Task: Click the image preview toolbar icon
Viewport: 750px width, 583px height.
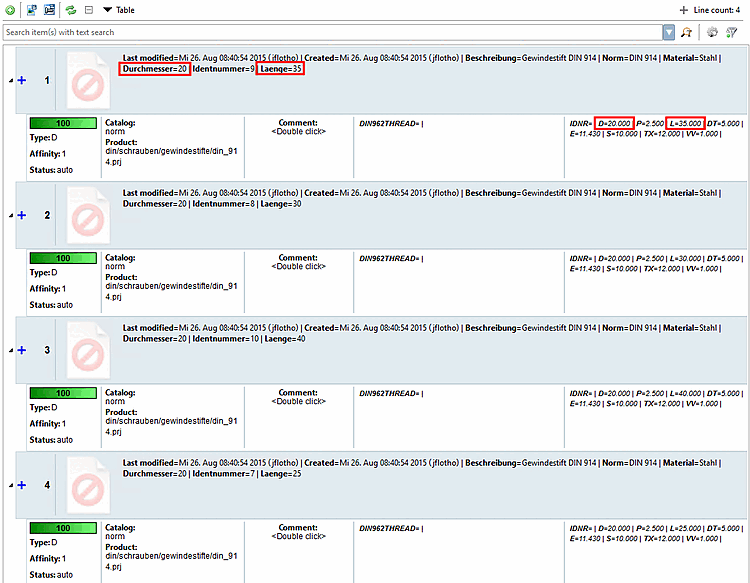Action: [x=32, y=10]
